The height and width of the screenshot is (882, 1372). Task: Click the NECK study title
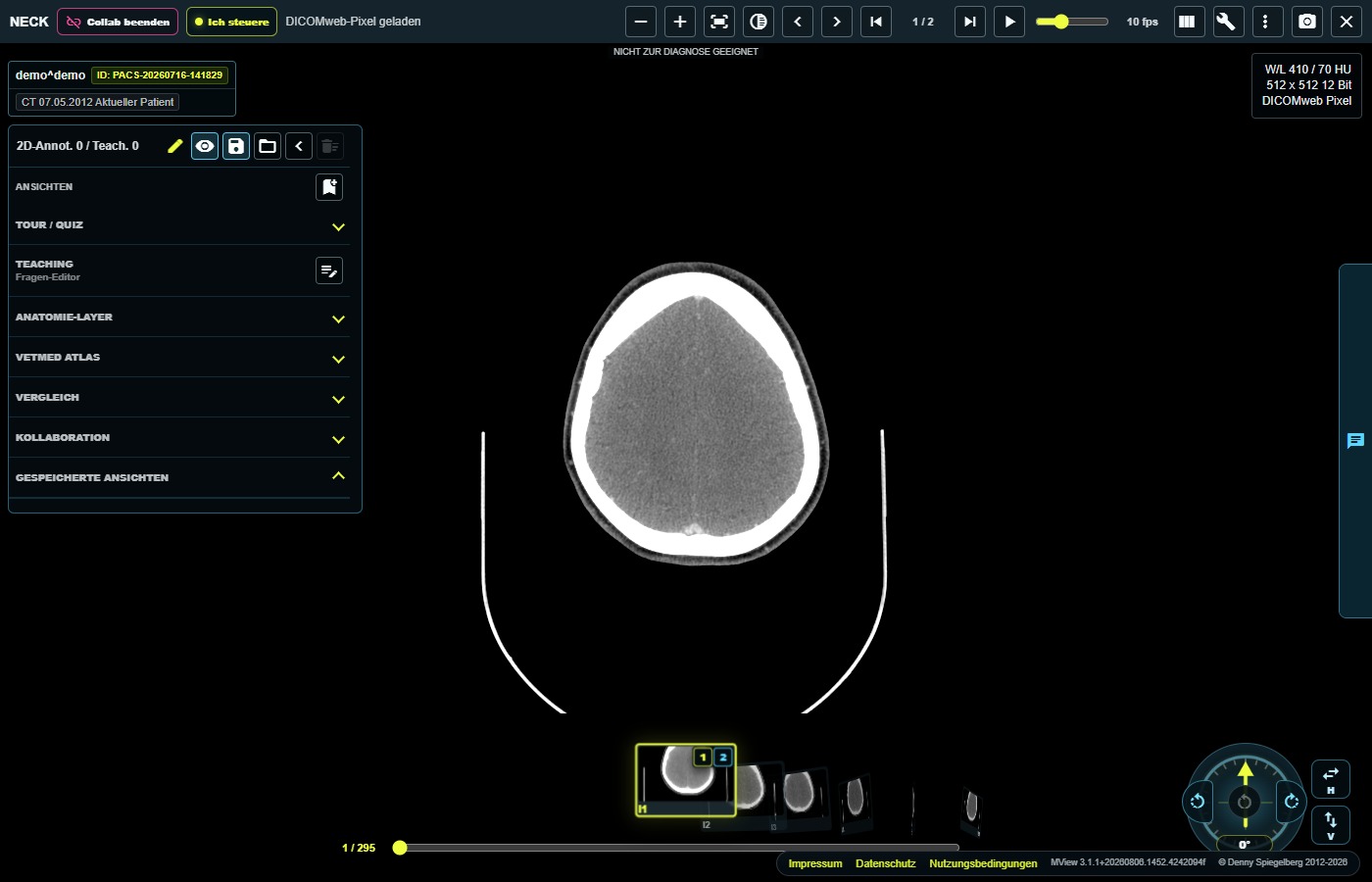pyautogui.click(x=29, y=22)
